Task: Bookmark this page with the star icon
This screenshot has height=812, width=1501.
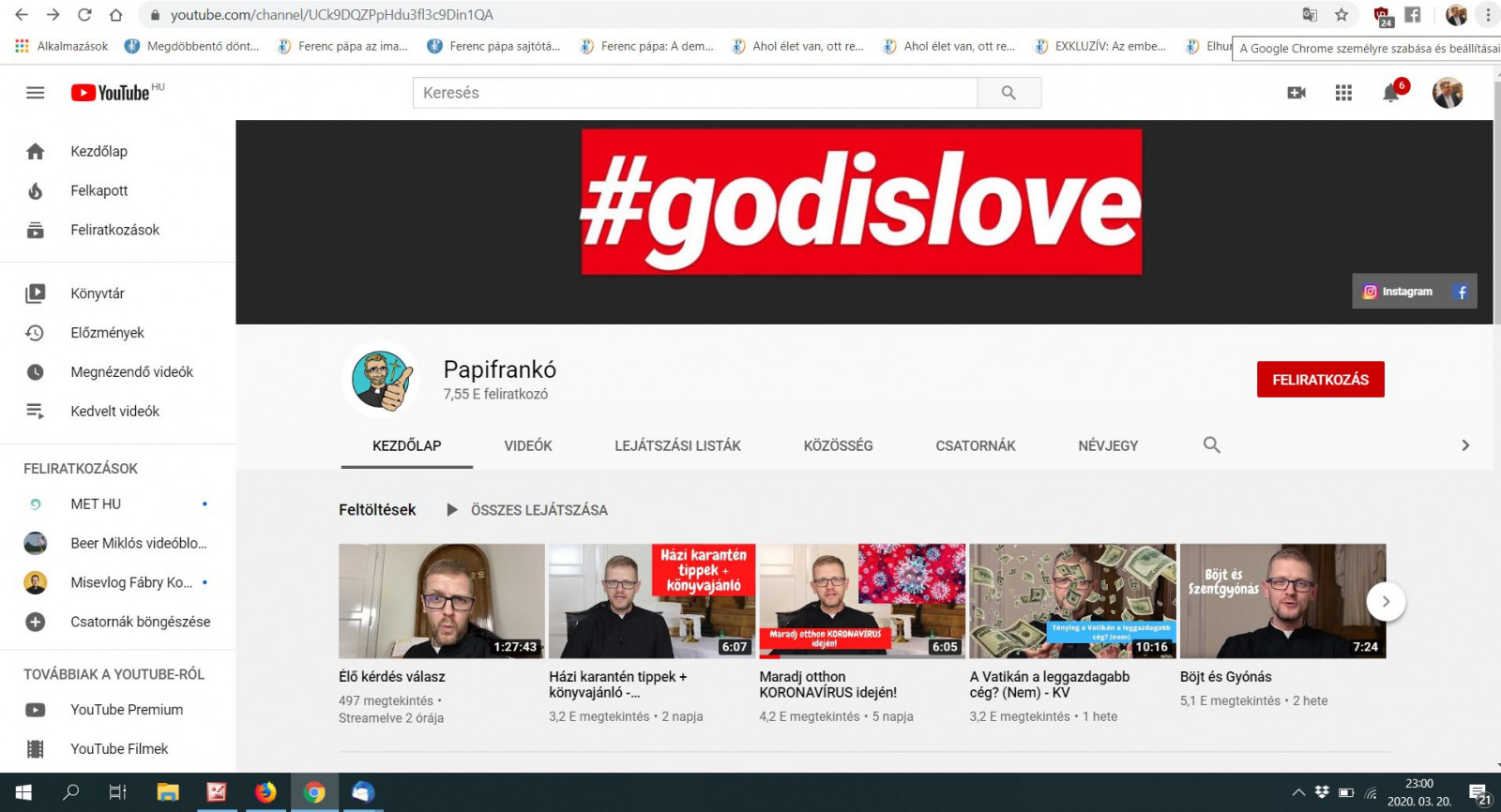Action: coord(1342,15)
